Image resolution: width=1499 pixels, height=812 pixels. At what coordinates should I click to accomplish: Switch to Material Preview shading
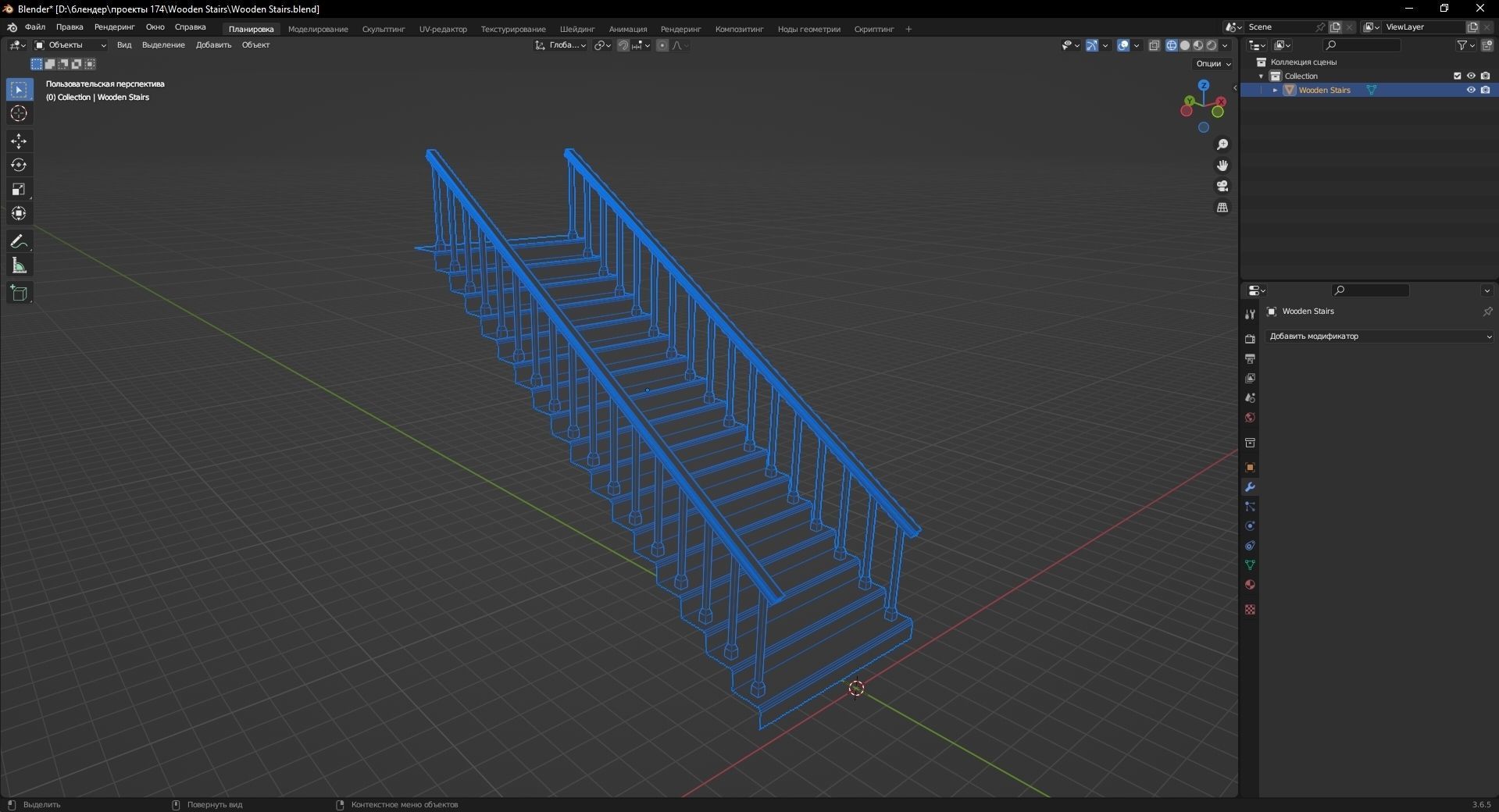point(1198,45)
